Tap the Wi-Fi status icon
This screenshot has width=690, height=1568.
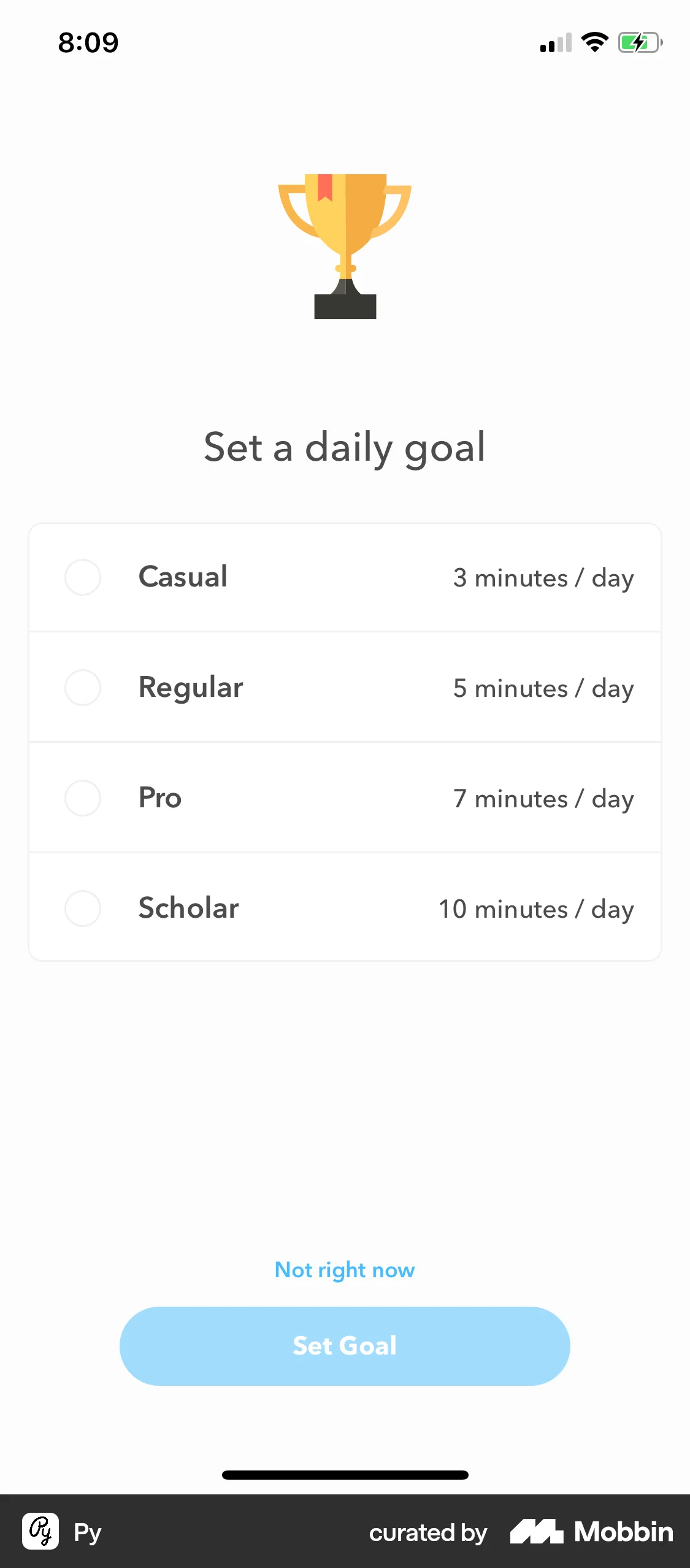[594, 42]
